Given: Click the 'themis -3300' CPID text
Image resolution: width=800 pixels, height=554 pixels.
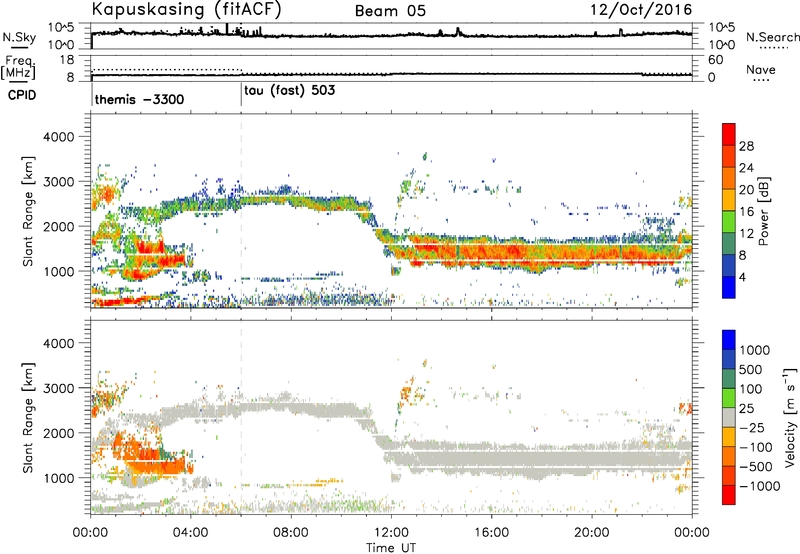Looking at the screenshot, I should (139, 99).
